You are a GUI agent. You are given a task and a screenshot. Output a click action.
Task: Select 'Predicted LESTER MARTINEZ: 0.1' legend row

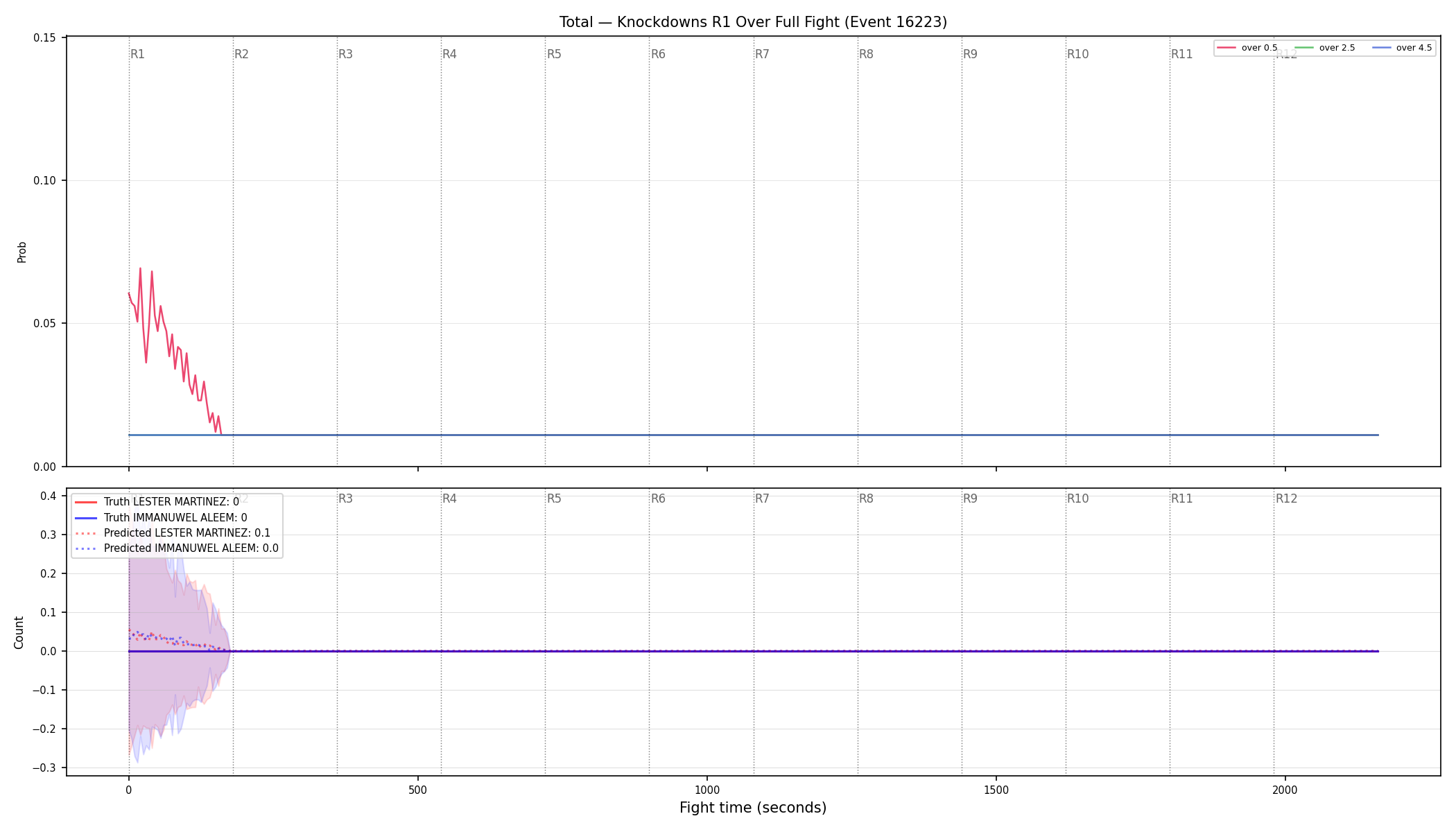click(x=173, y=533)
